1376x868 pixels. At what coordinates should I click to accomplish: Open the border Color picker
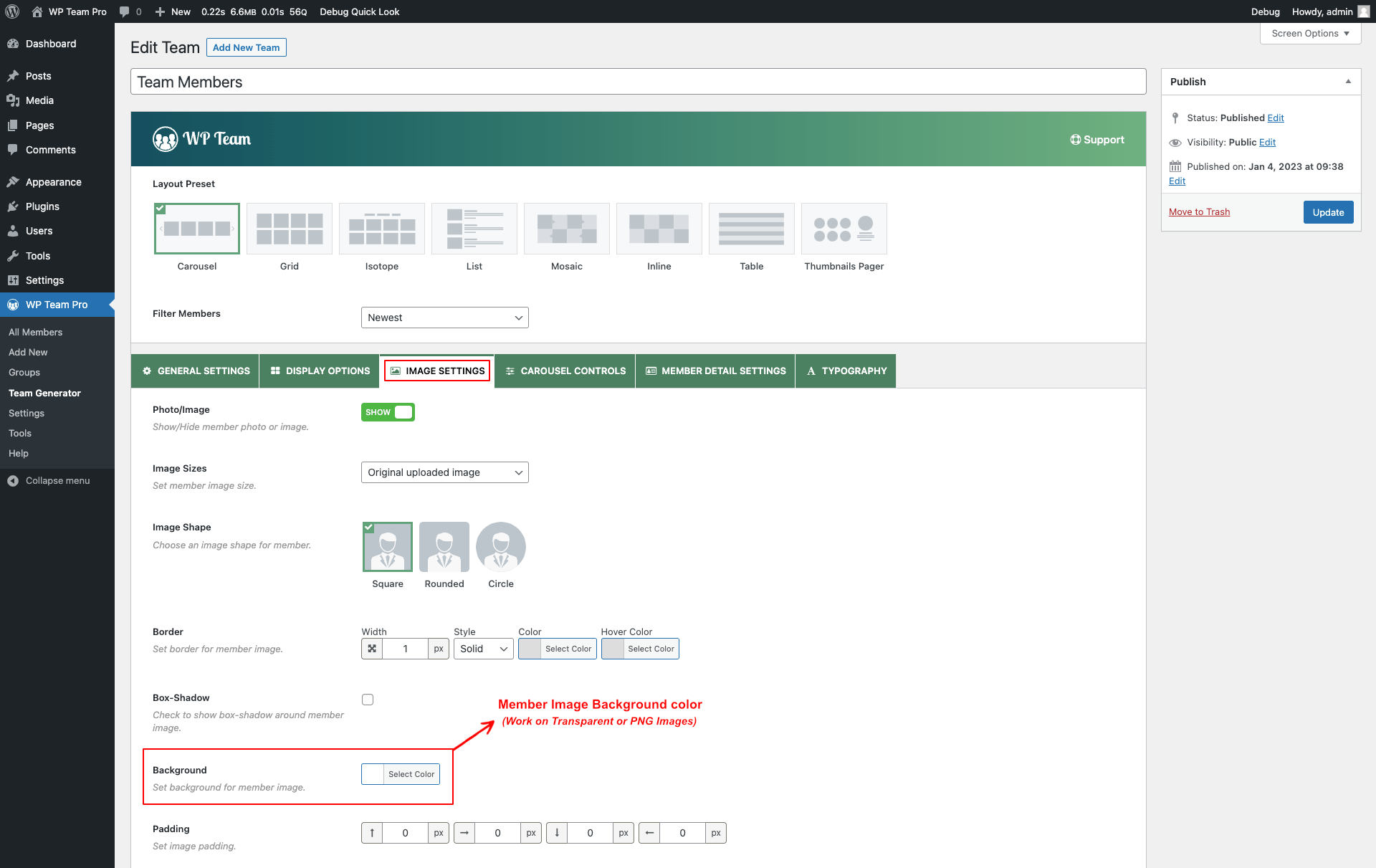tap(557, 648)
